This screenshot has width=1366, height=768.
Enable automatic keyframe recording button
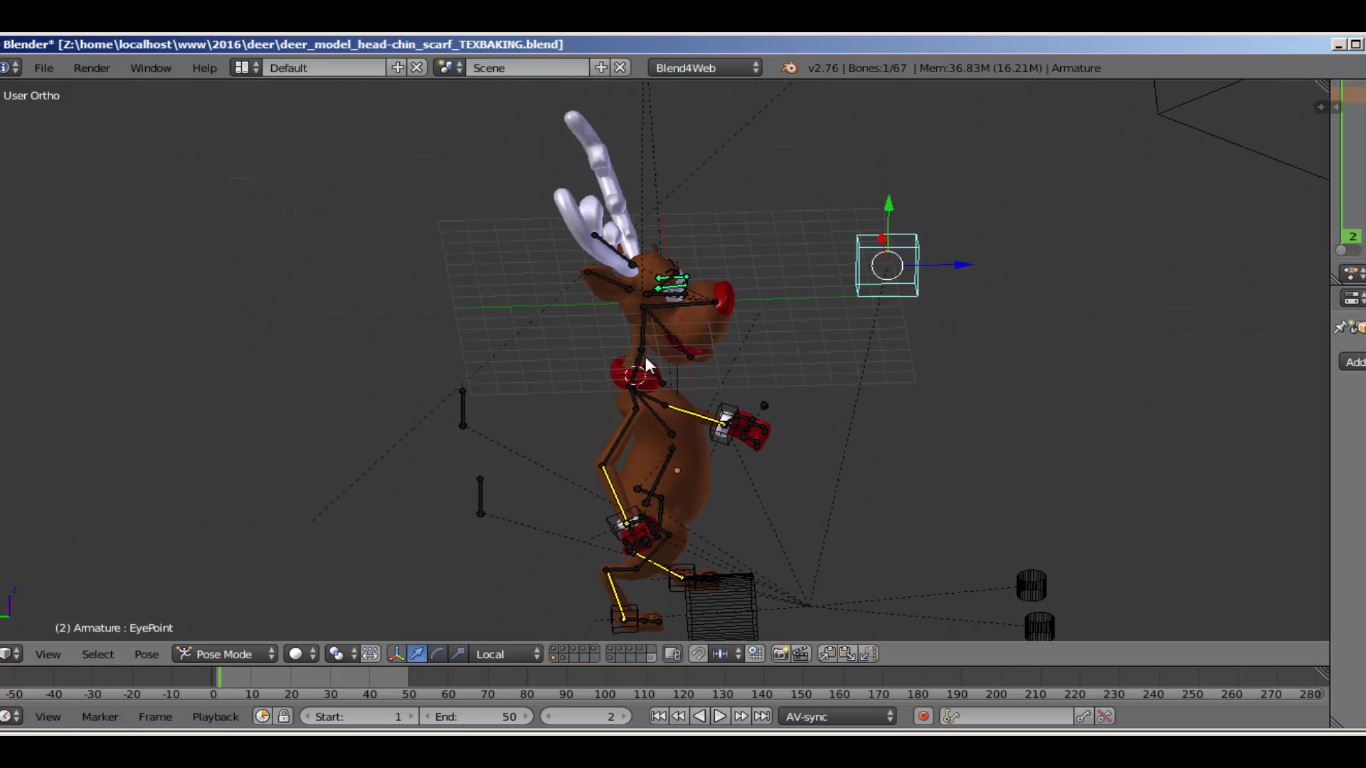pos(923,717)
